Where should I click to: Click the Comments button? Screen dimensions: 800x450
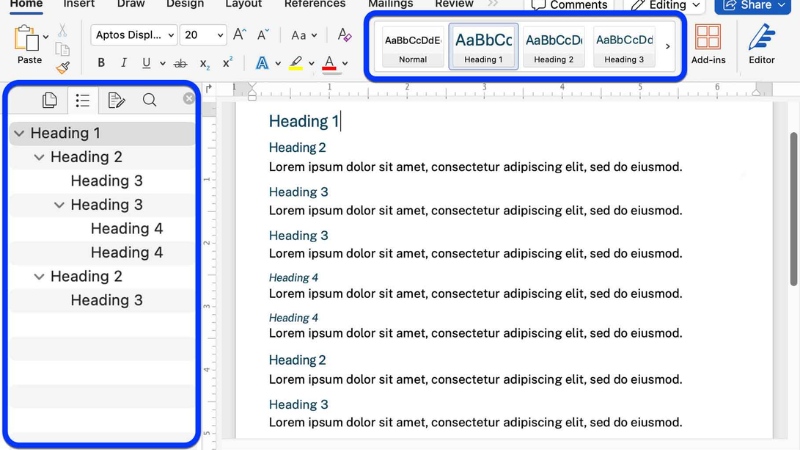(569, 5)
